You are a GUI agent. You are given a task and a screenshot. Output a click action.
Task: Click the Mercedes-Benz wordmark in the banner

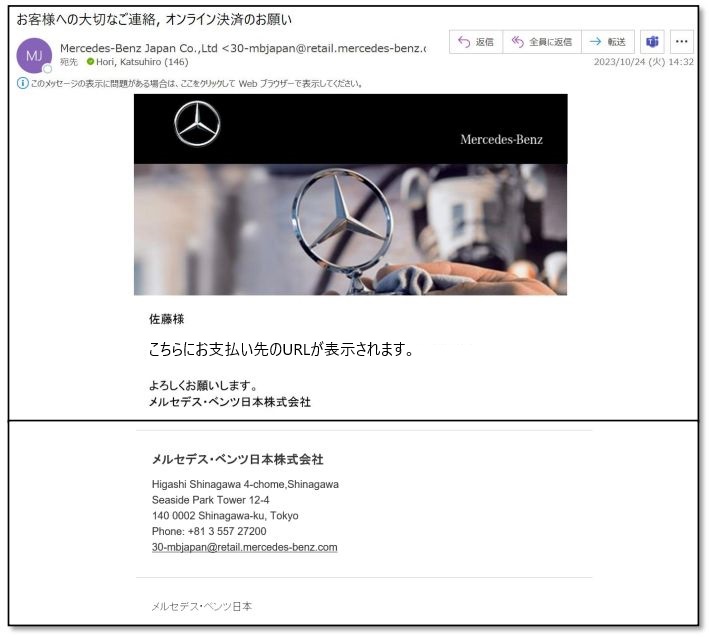point(501,139)
